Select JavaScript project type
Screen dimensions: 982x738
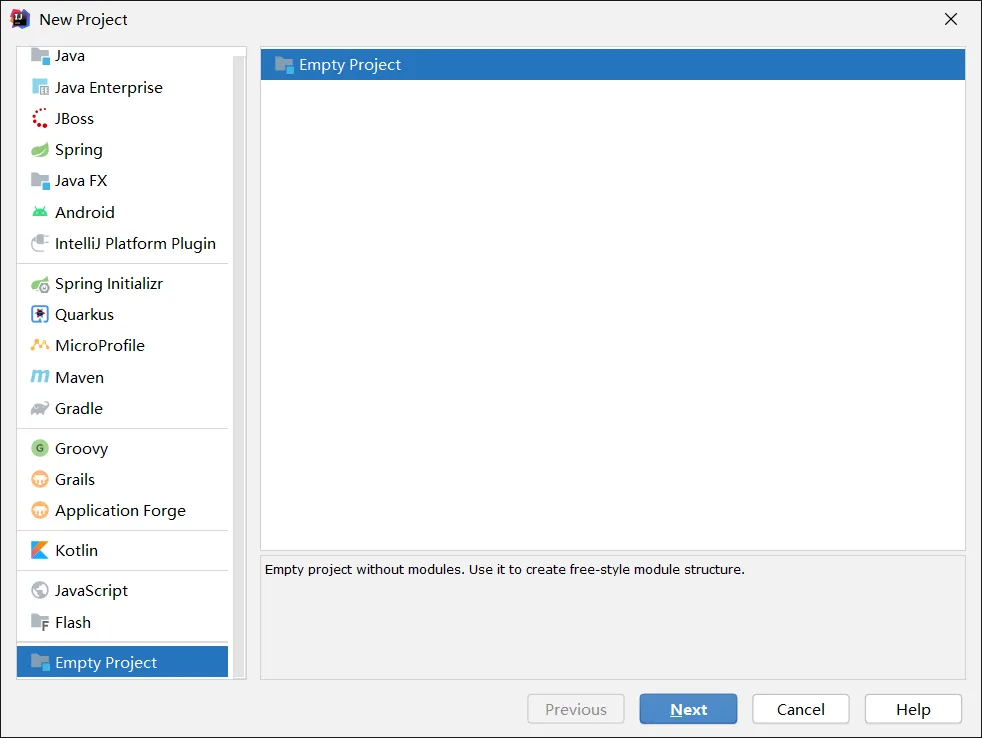[x=92, y=591]
